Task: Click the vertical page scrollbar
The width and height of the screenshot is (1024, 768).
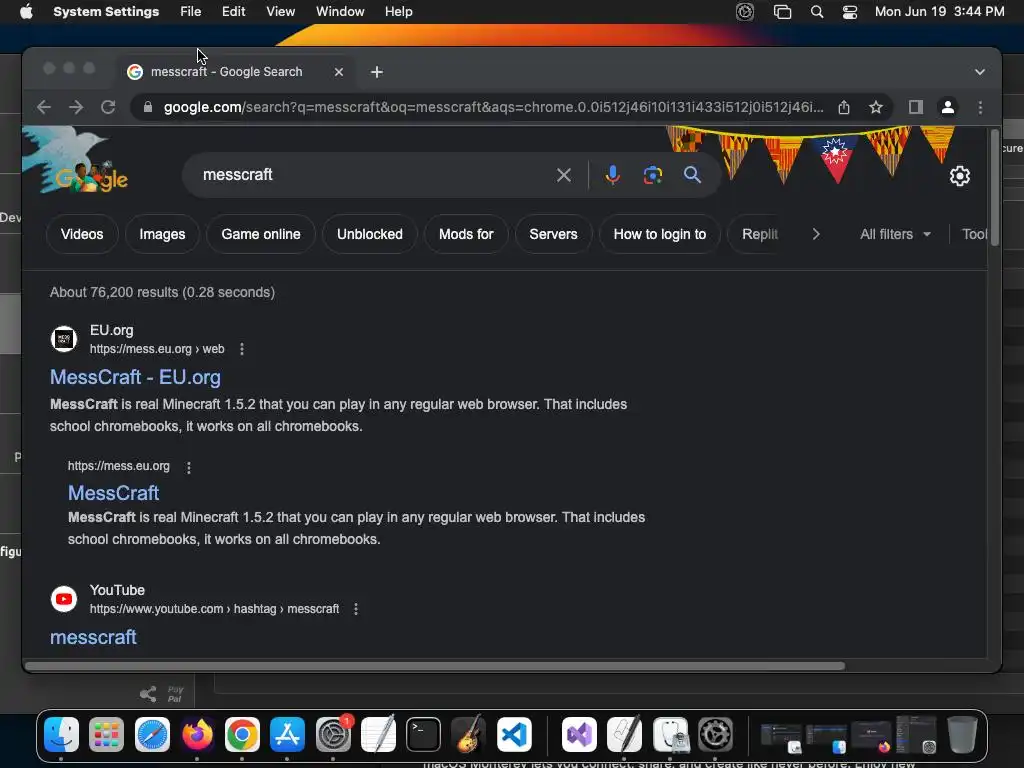Action: (x=995, y=188)
